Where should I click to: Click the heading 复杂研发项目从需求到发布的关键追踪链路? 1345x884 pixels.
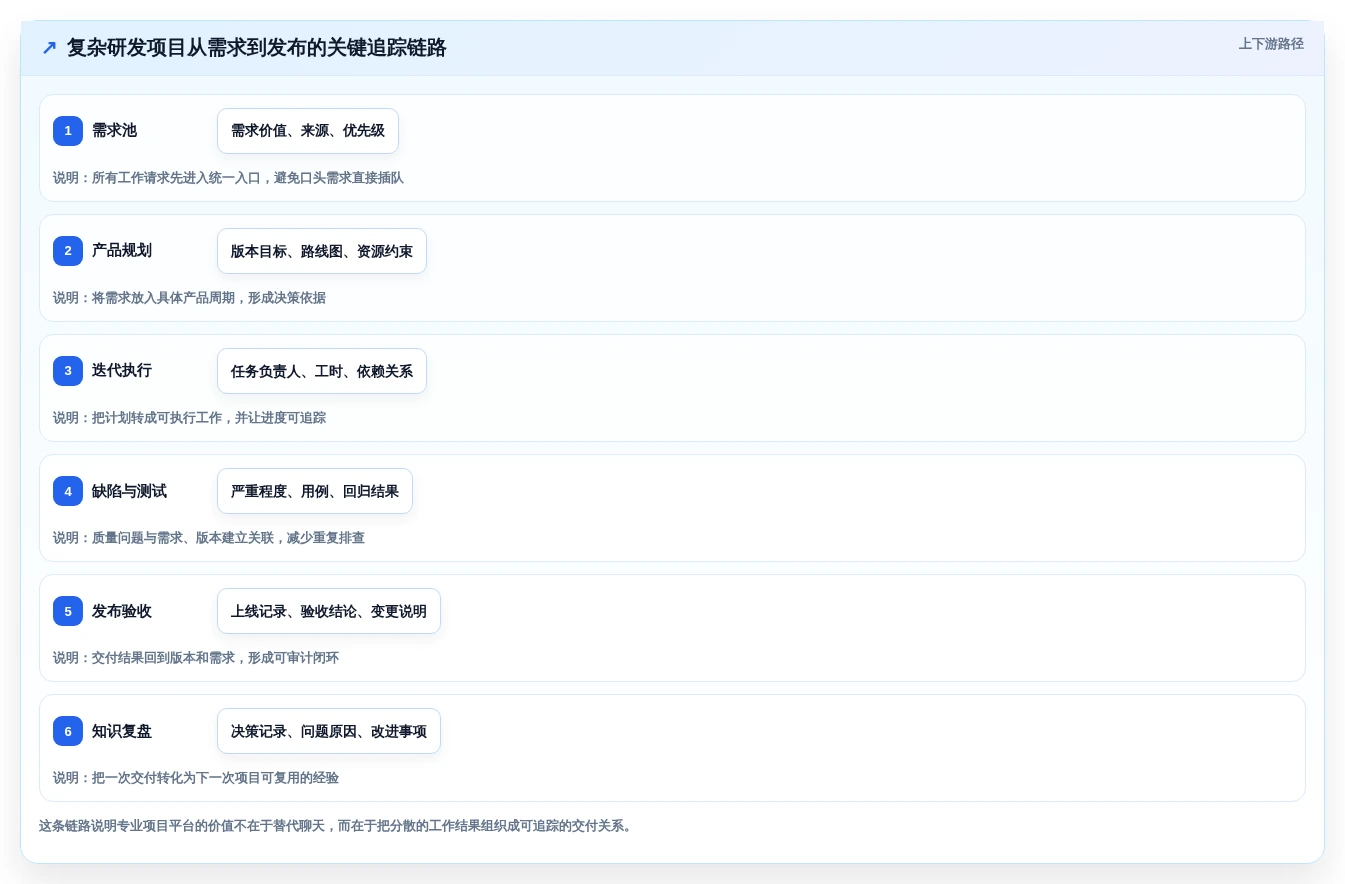coord(256,48)
